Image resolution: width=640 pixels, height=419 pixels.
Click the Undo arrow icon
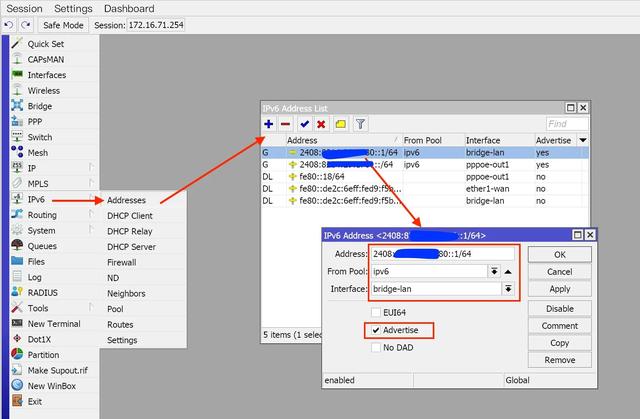[9, 25]
